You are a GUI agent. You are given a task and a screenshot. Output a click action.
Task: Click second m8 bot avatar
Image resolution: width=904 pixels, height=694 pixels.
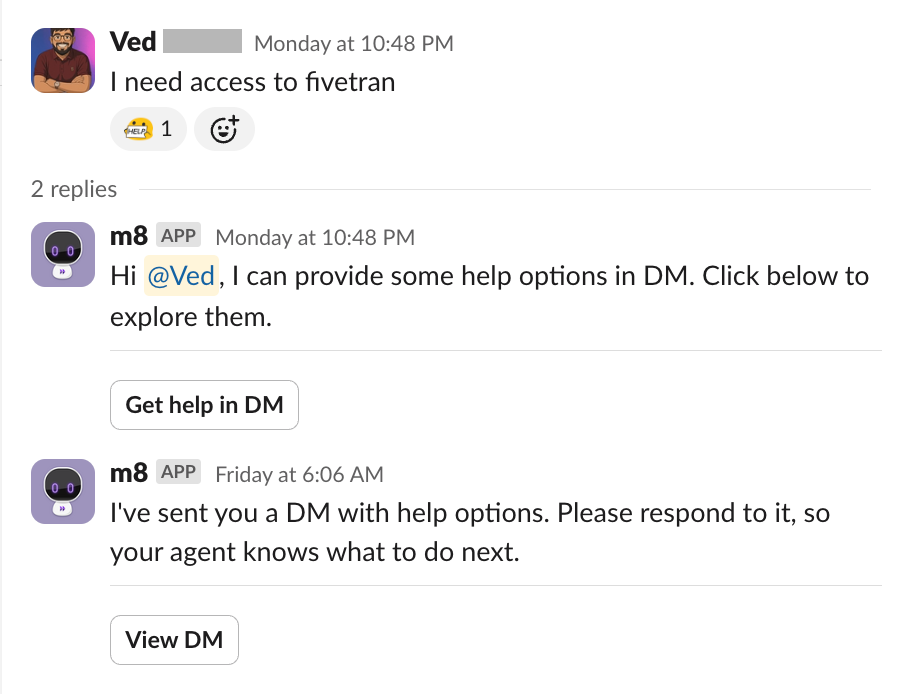click(x=63, y=491)
